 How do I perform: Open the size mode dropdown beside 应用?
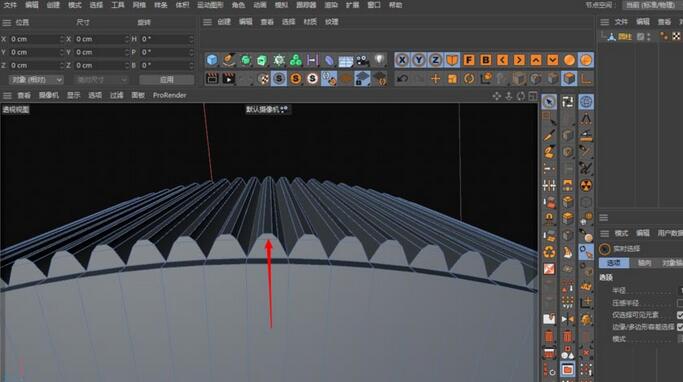click(101, 80)
